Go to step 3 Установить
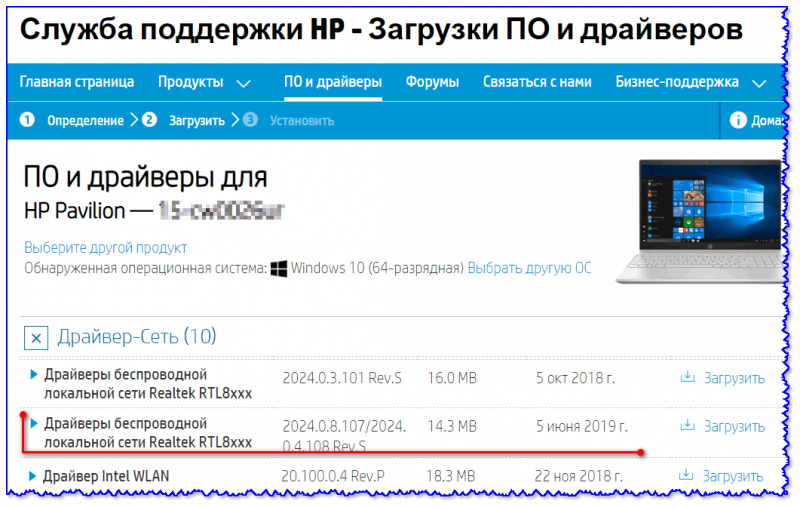800x507 pixels. point(302,121)
